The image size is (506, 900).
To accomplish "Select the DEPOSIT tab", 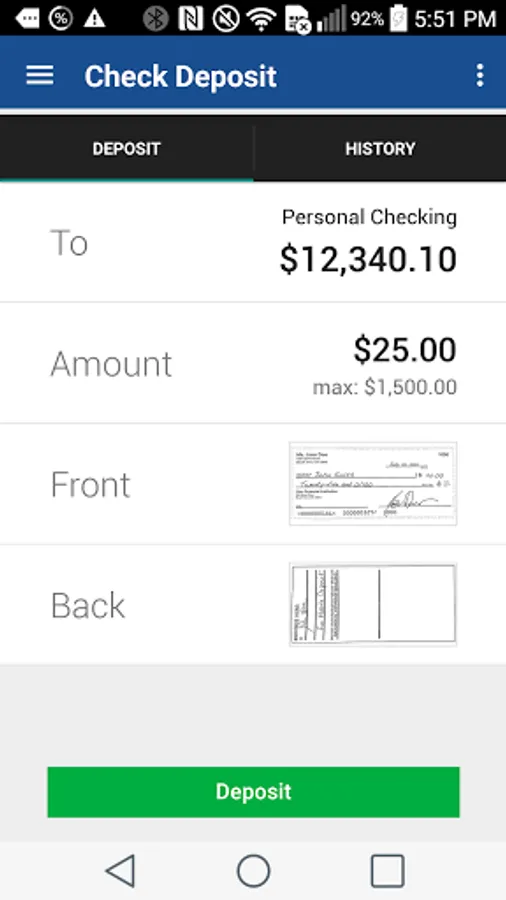I will (126, 149).
